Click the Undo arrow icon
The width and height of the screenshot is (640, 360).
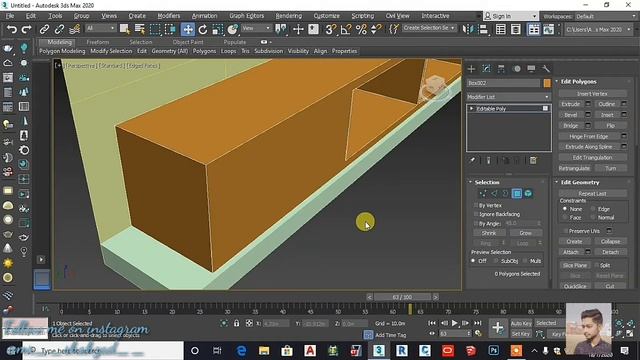pyautogui.click(x=12, y=29)
